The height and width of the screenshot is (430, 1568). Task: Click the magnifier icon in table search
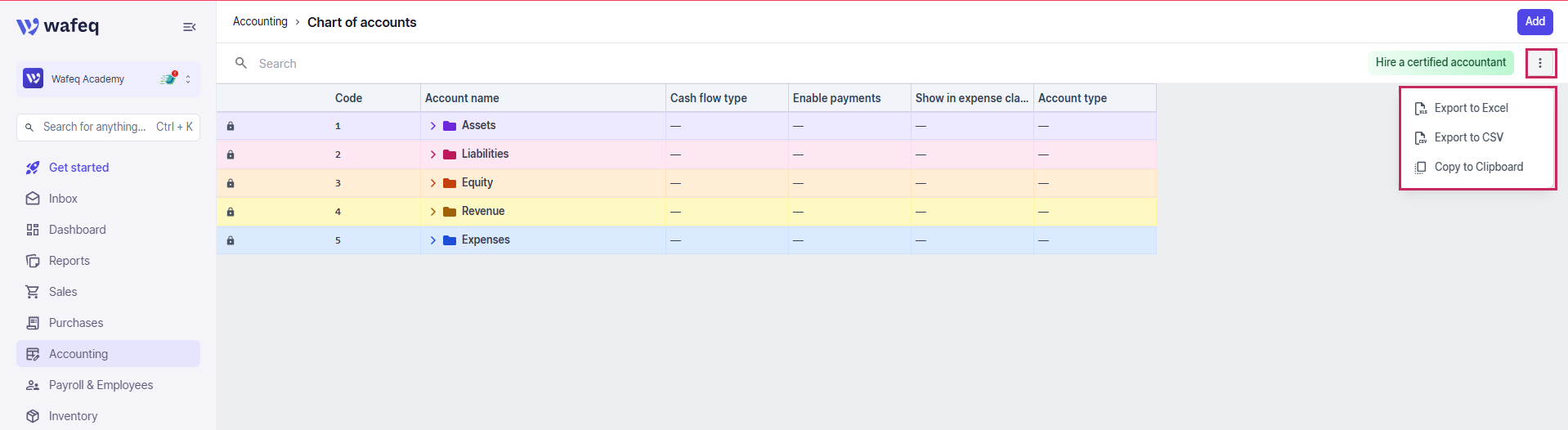coord(241,63)
